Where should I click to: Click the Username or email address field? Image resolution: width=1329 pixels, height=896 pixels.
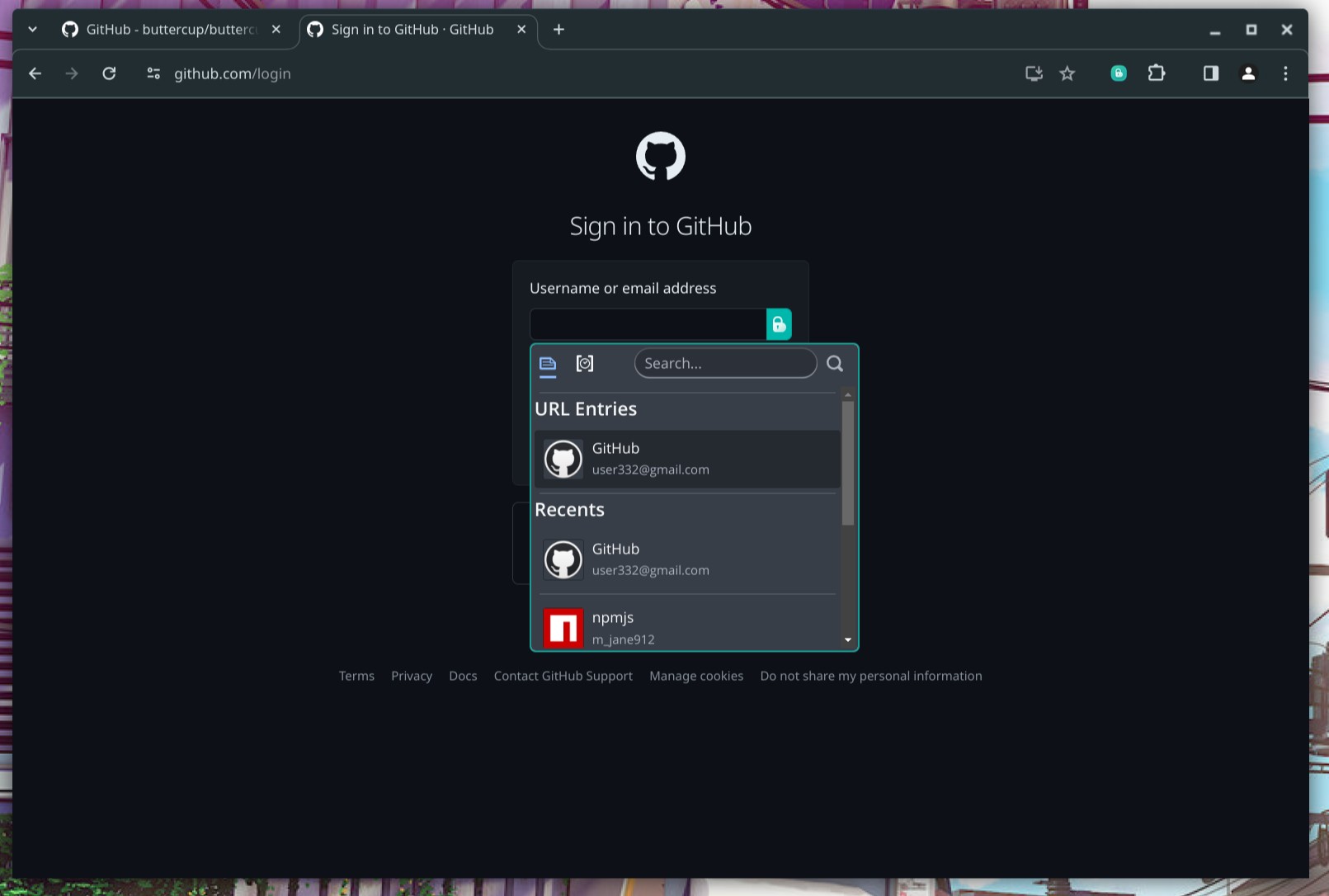click(x=648, y=324)
